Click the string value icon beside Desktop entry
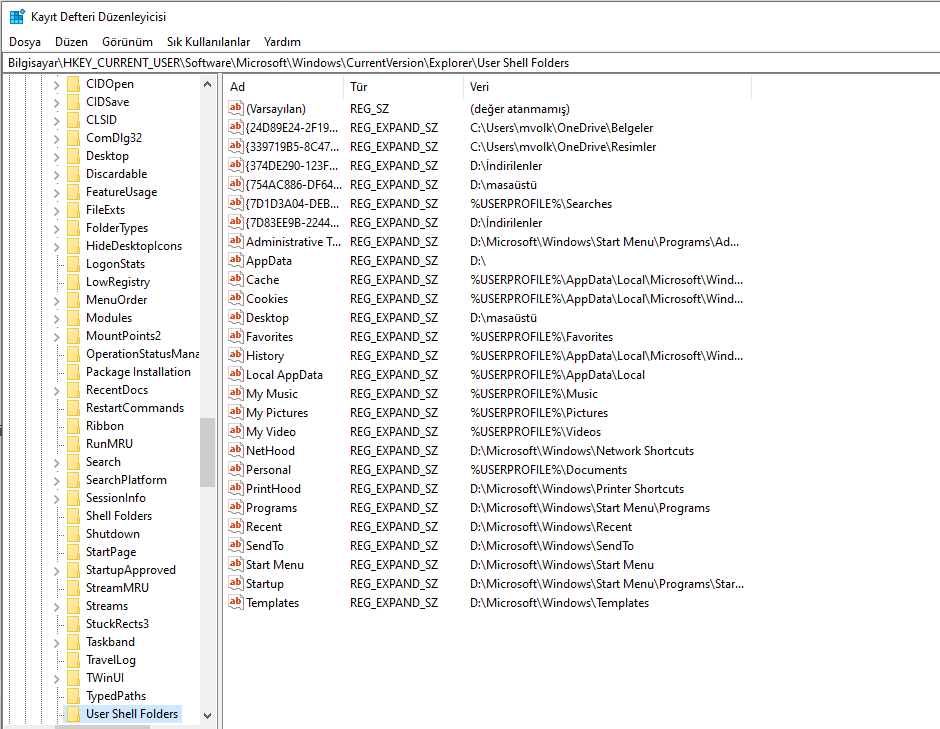 pyautogui.click(x=236, y=317)
